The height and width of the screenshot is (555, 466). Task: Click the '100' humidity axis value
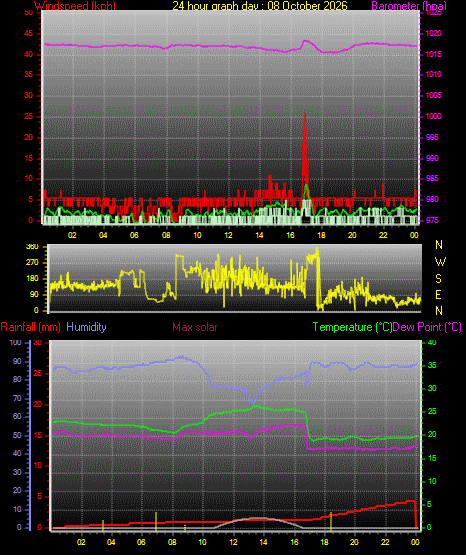click(16, 343)
